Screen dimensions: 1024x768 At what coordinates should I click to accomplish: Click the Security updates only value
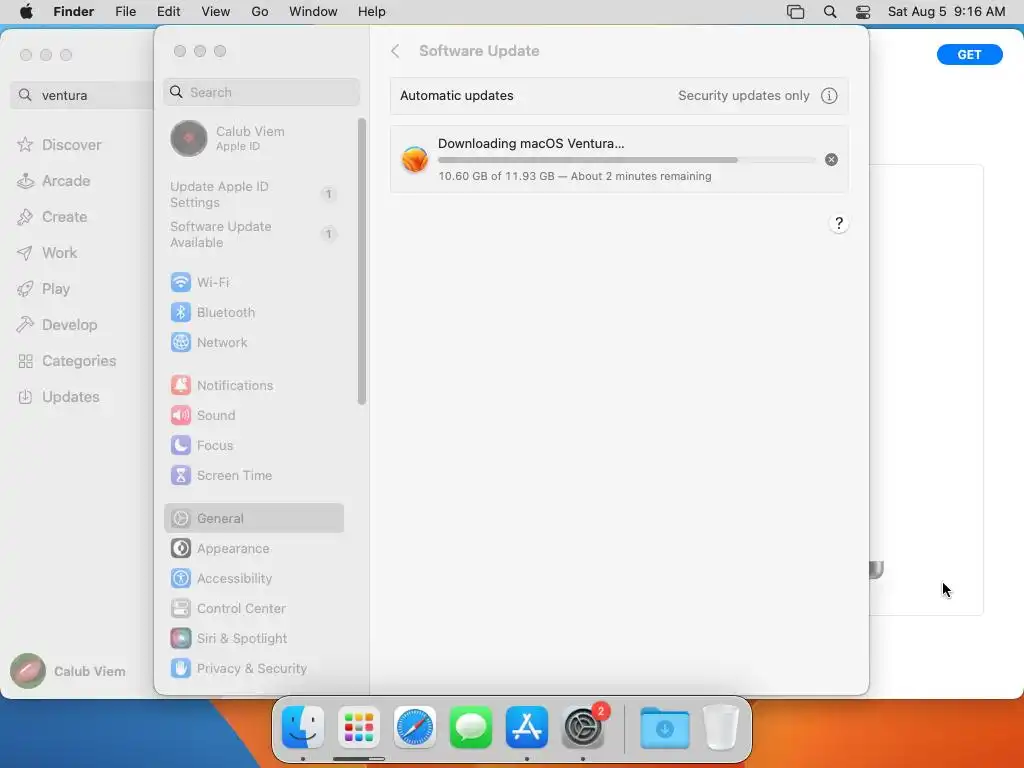(743, 95)
